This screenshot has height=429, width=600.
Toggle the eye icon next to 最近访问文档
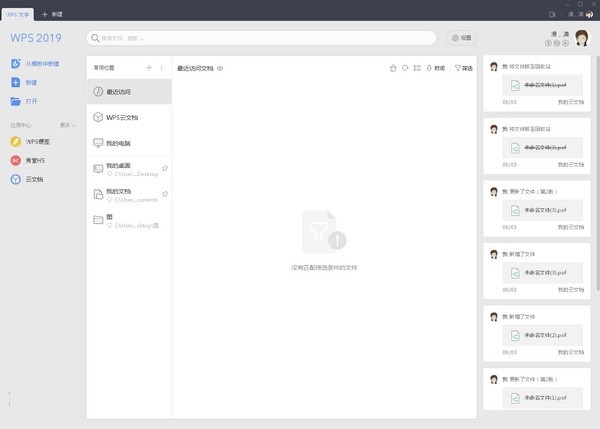coord(220,69)
